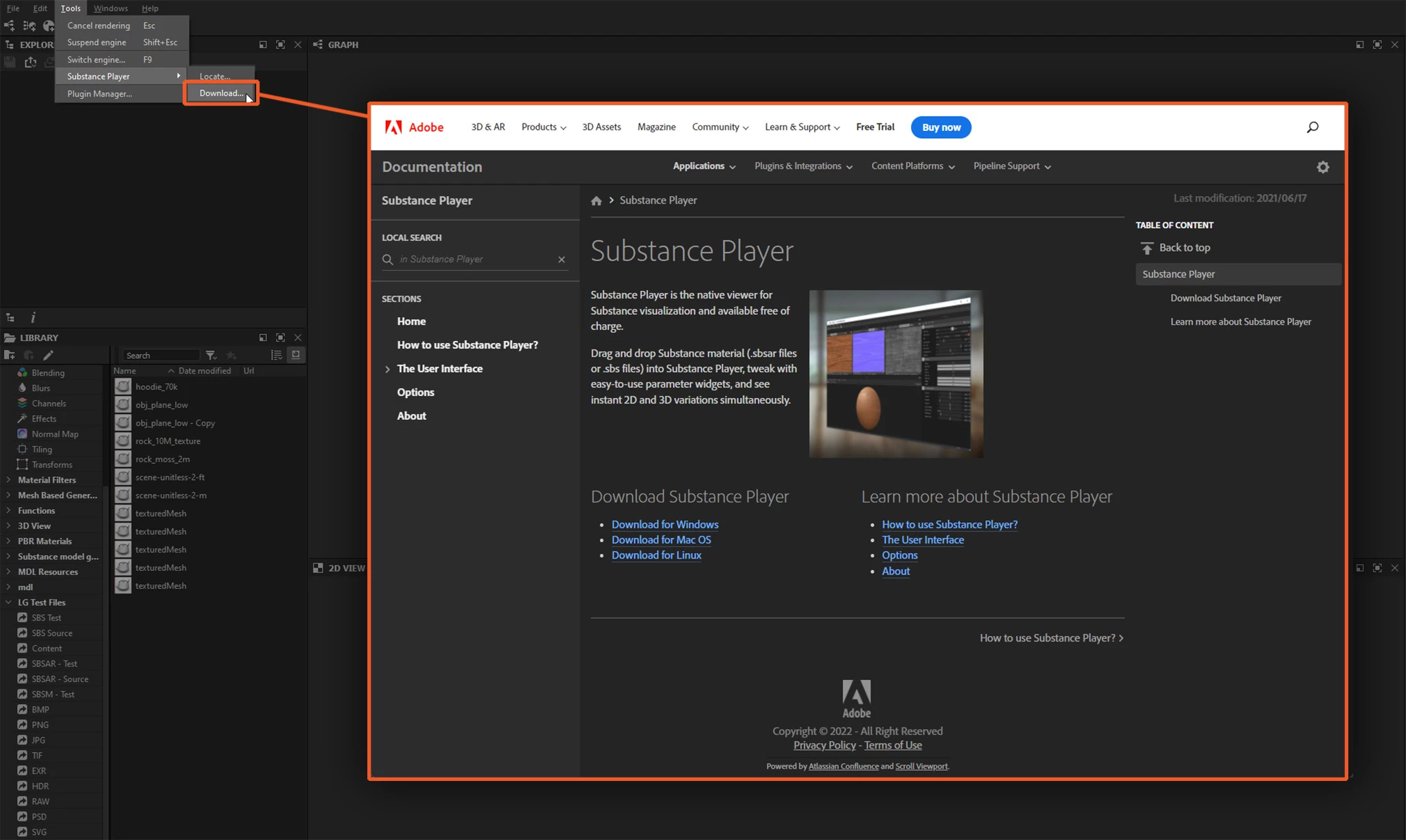Toggle the Library thumbnail display mode button

pyautogui.click(x=296, y=355)
